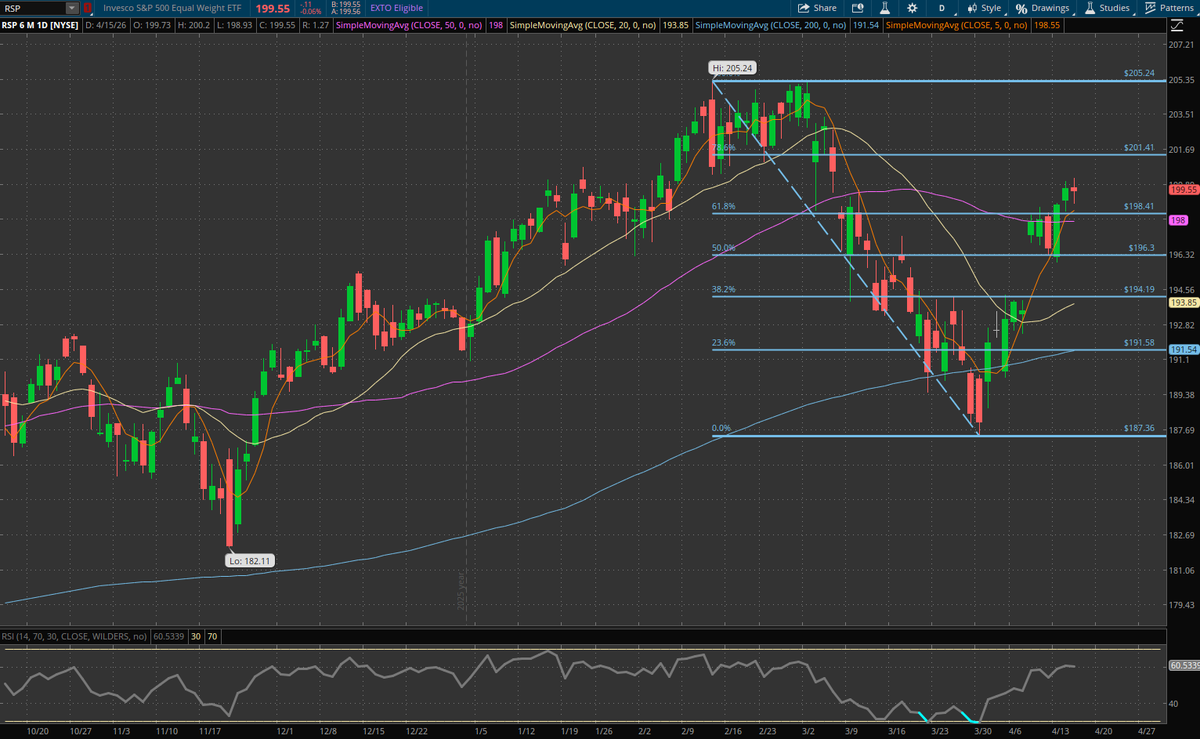Click the RSI overbought 70 value box
Image resolution: width=1200 pixels, height=739 pixels.
tap(214, 635)
